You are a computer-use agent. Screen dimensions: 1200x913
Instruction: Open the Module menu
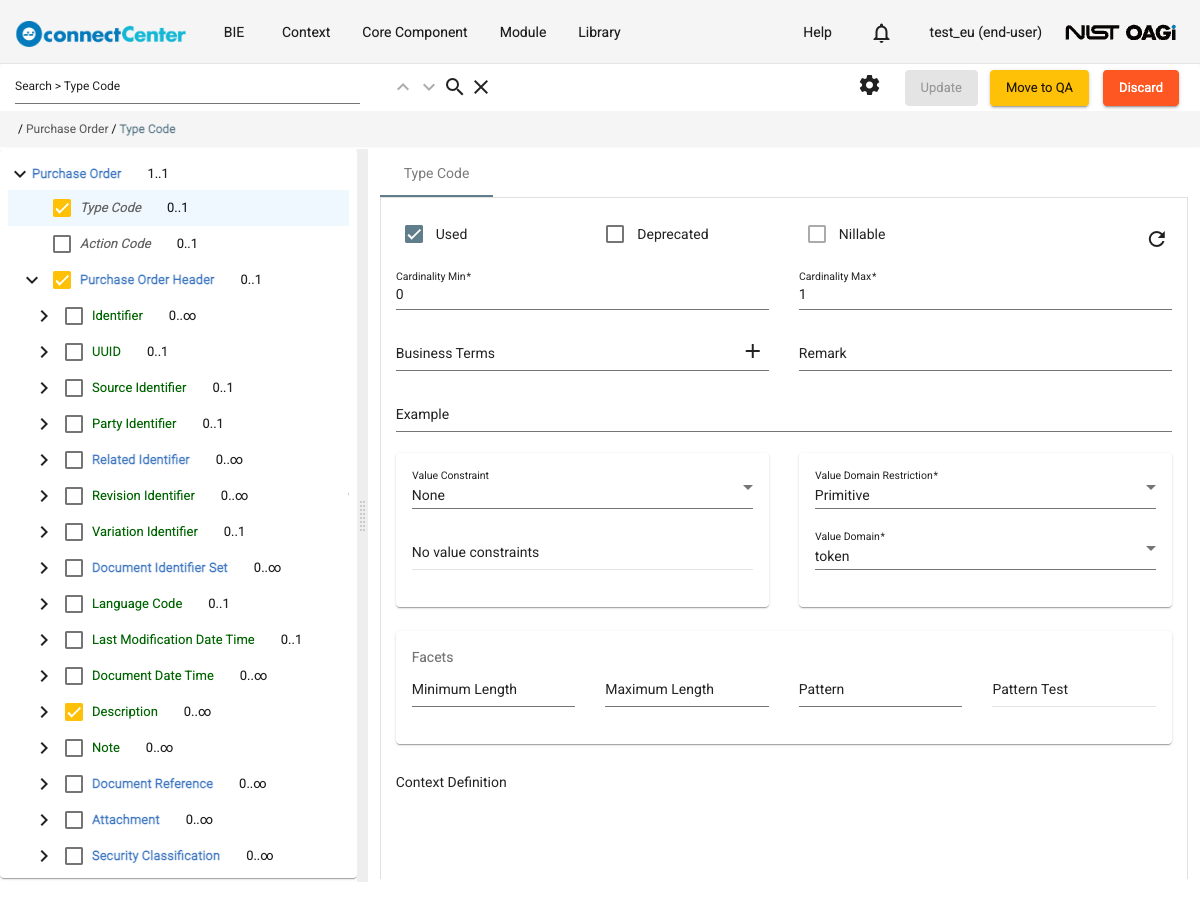click(x=523, y=32)
